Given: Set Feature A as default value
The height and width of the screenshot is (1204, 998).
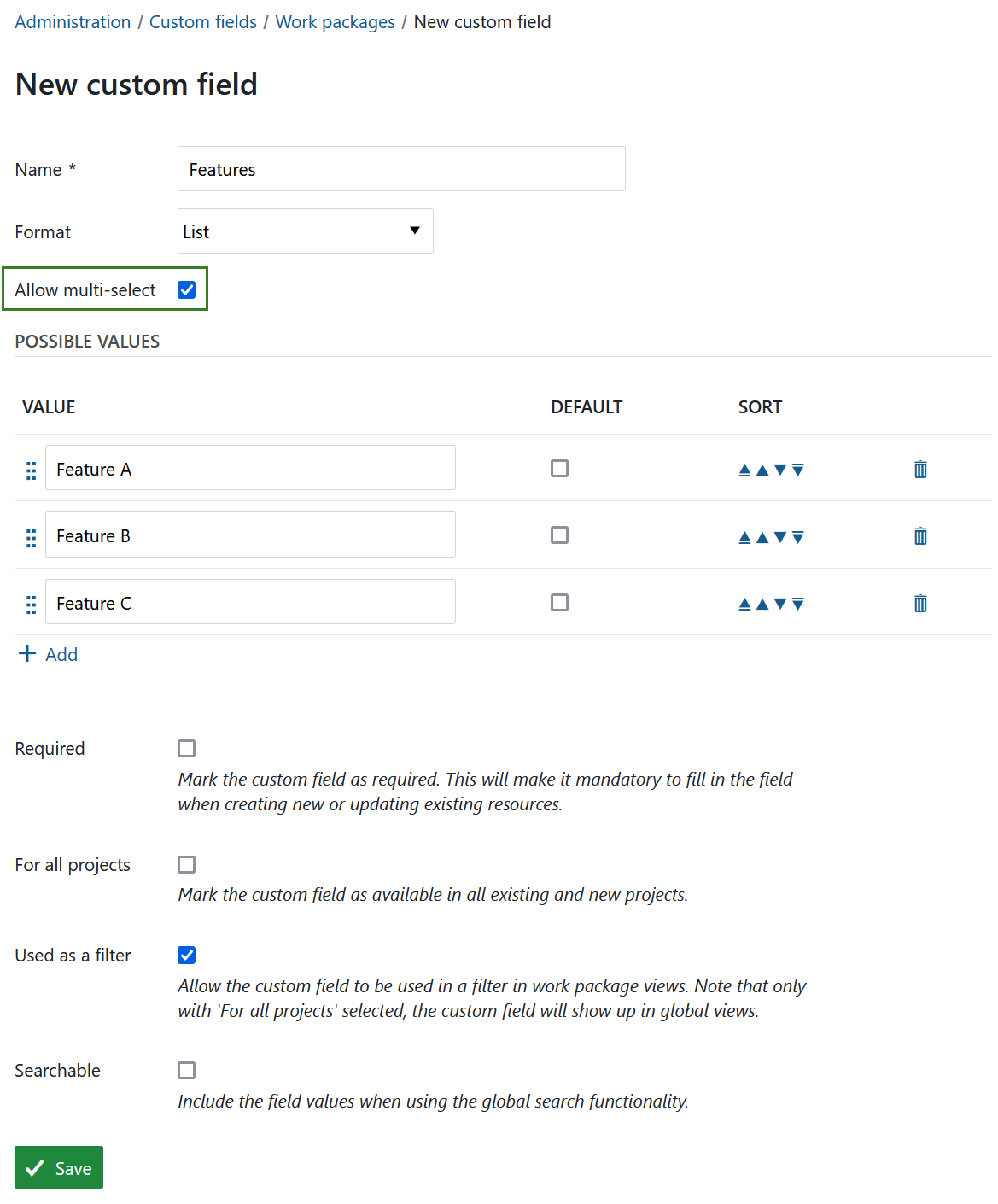Looking at the screenshot, I should tap(560, 469).
